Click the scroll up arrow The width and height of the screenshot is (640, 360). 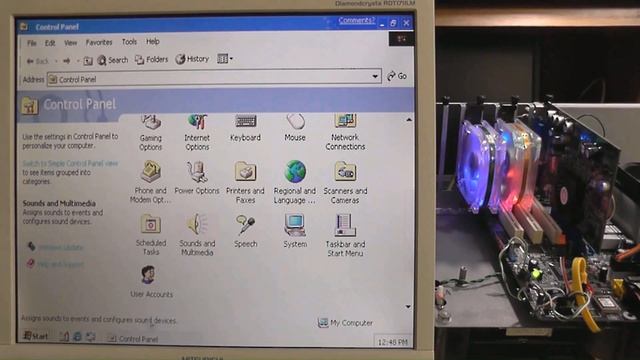tap(409, 120)
